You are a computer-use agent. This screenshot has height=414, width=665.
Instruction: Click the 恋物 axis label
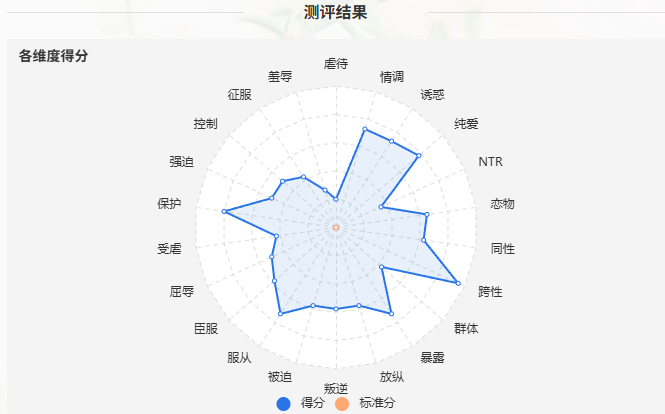point(503,204)
